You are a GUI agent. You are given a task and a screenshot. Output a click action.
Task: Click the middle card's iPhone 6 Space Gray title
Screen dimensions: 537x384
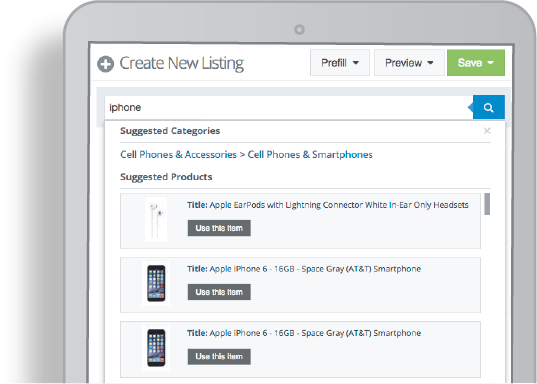[x=304, y=269]
